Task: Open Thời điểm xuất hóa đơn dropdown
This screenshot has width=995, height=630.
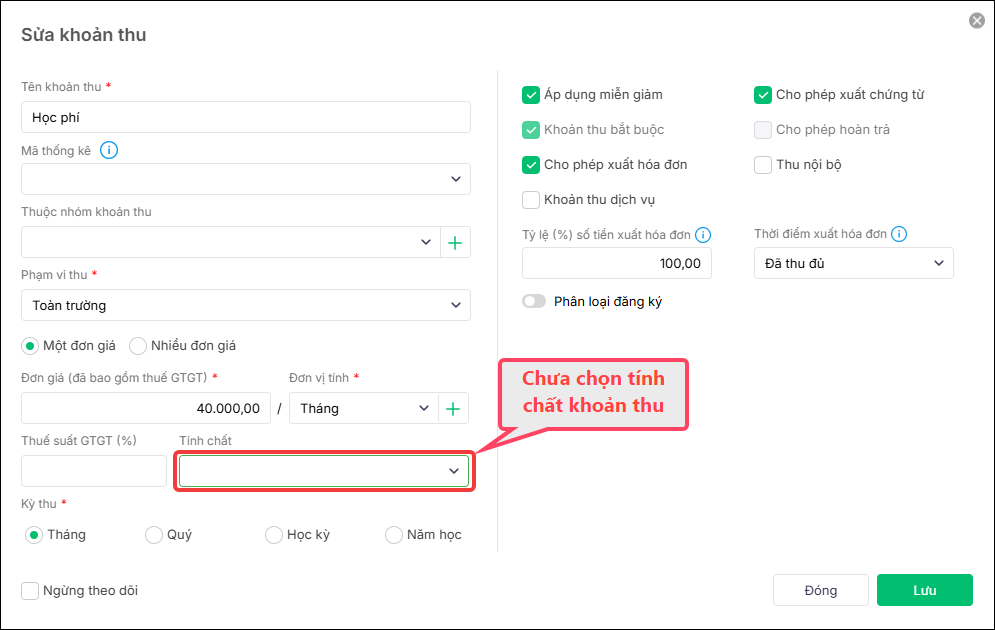Action: click(x=853, y=263)
